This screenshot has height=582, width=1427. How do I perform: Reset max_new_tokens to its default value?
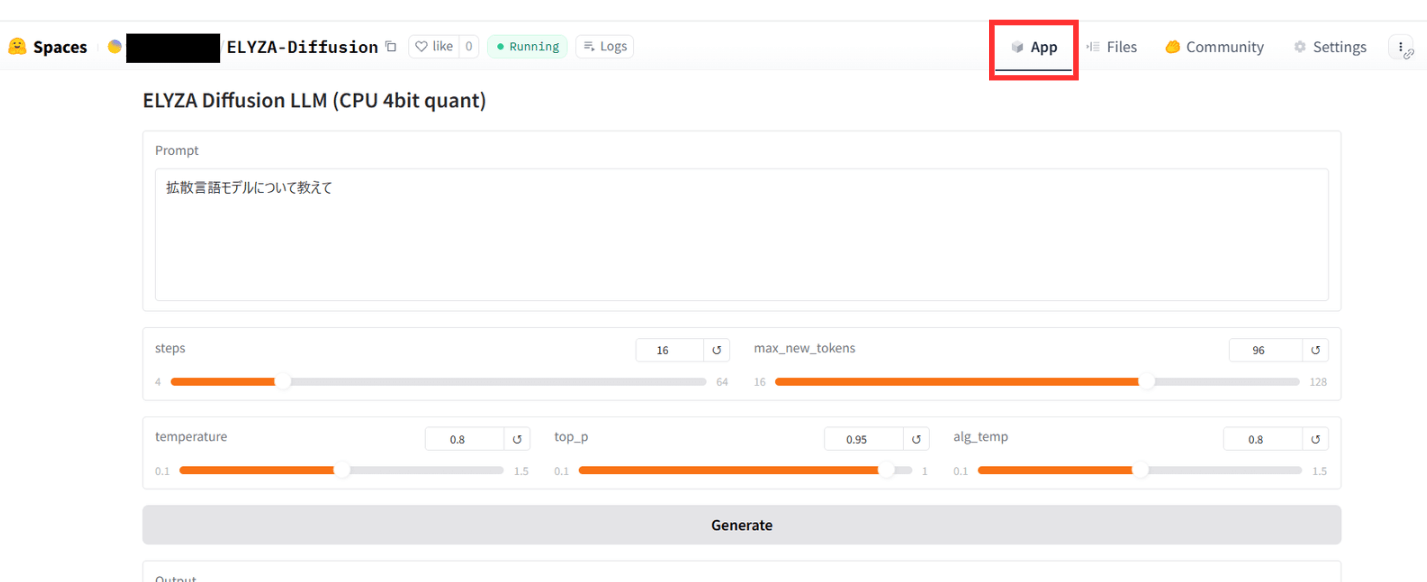1315,350
